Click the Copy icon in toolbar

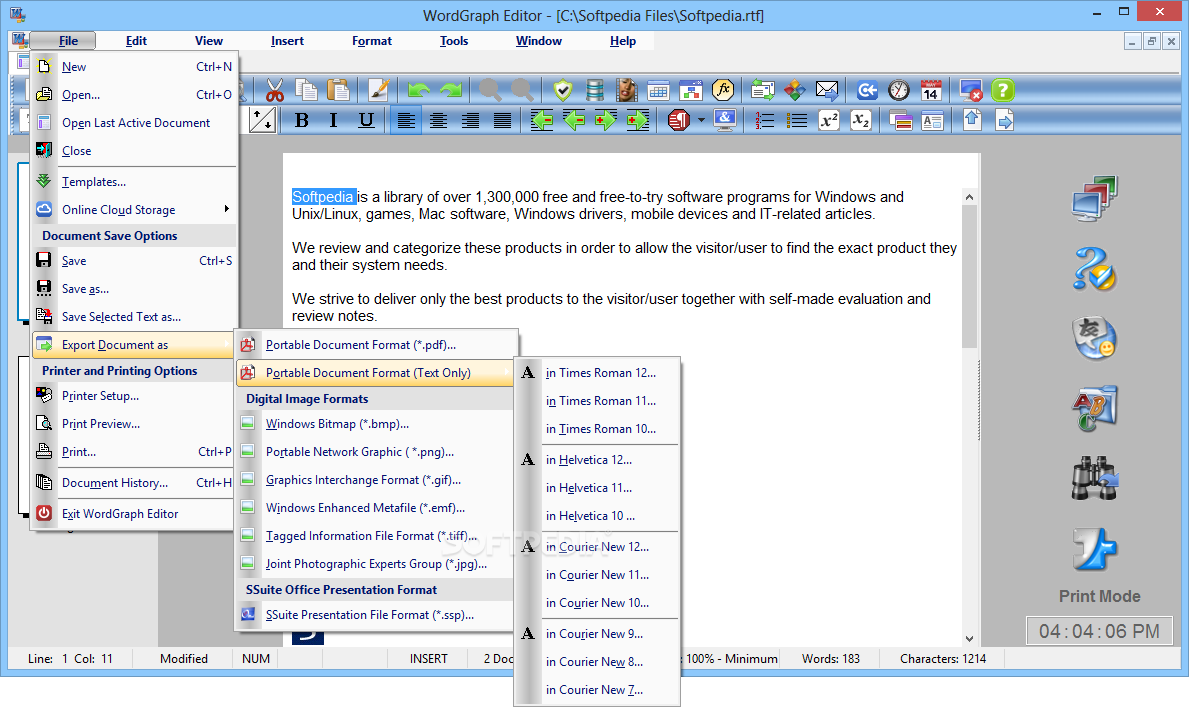pos(306,90)
